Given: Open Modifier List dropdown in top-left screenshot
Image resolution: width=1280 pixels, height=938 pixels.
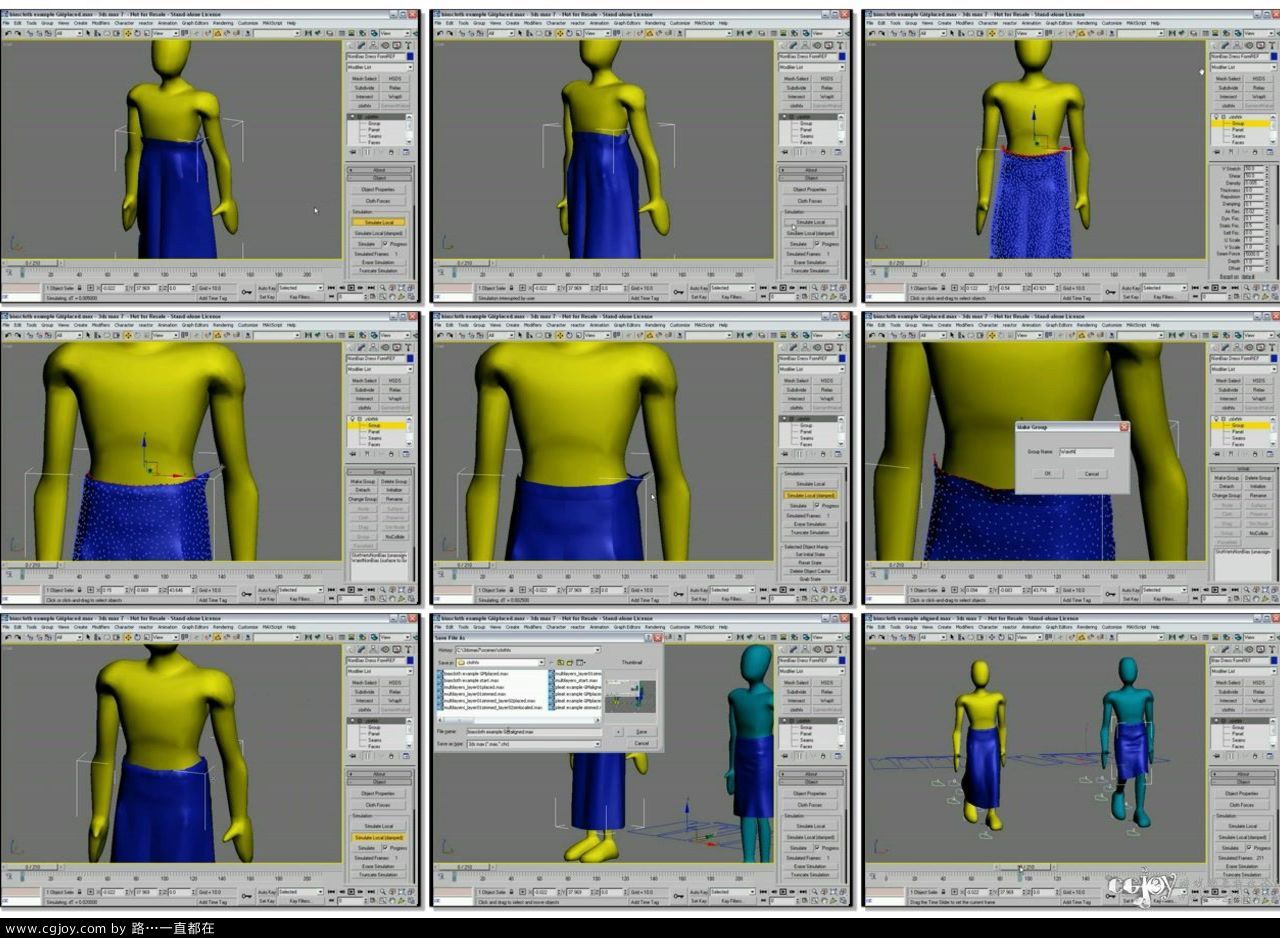Looking at the screenshot, I should 380,67.
